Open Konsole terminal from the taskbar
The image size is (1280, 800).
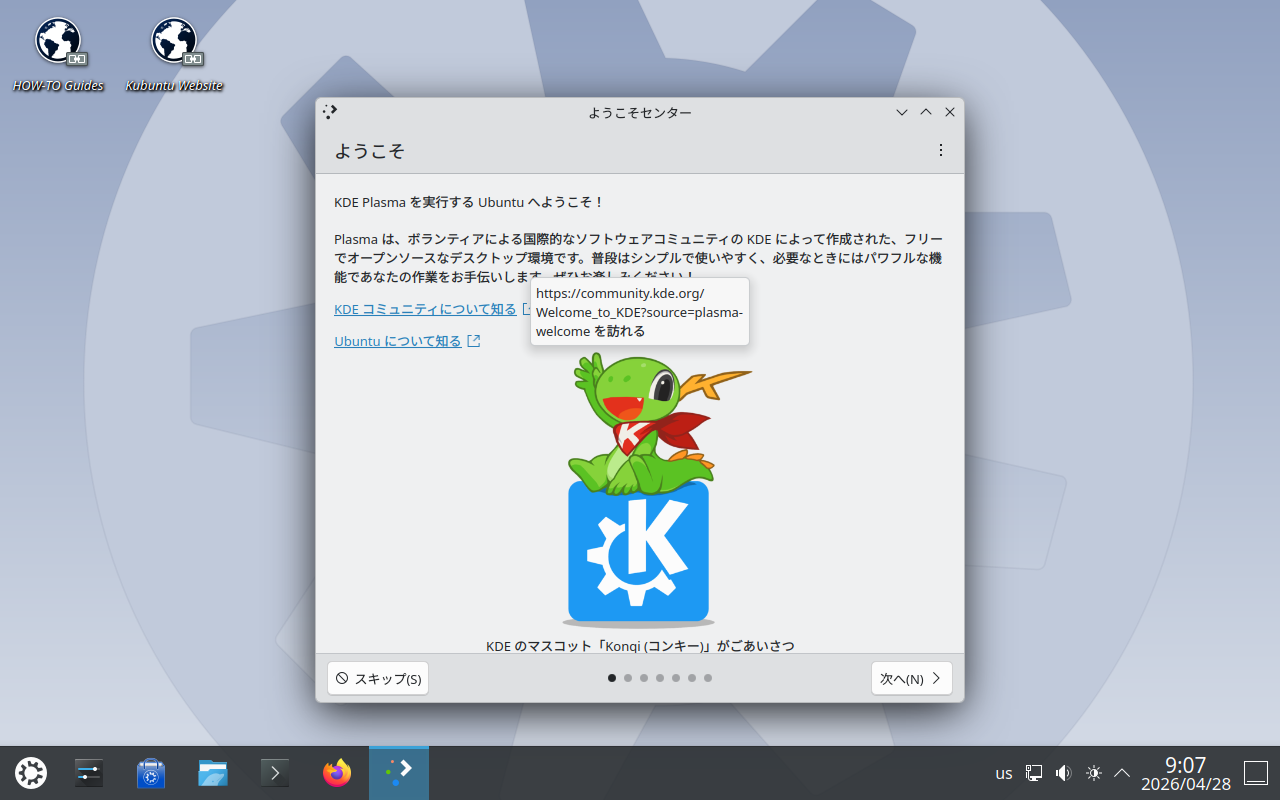click(275, 773)
